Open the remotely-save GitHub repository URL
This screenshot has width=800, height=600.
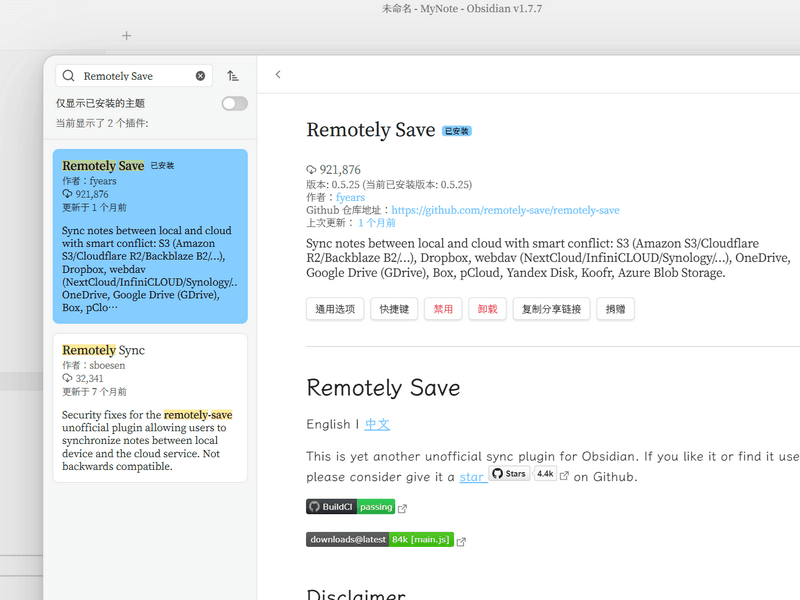click(x=506, y=210)
